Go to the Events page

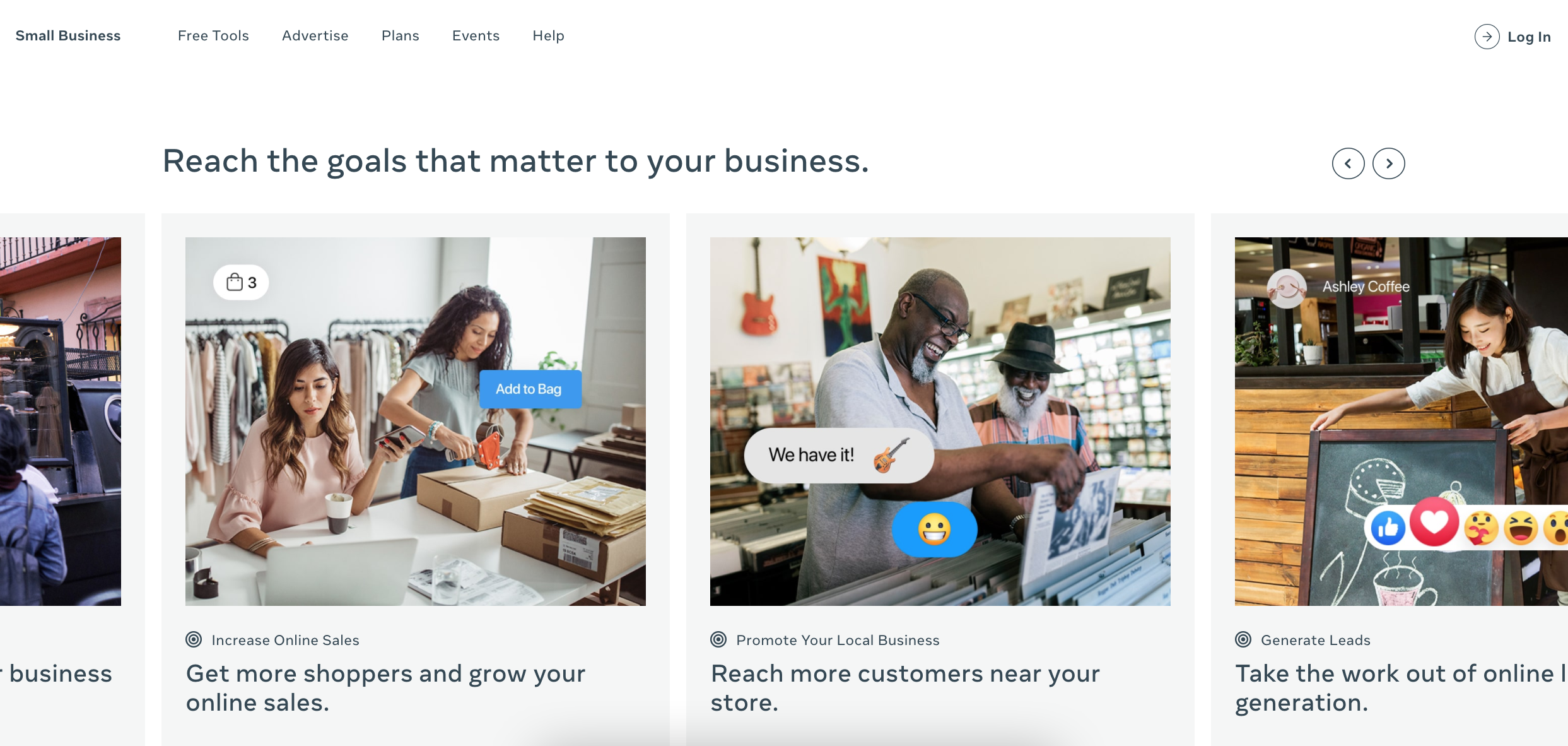476,36
